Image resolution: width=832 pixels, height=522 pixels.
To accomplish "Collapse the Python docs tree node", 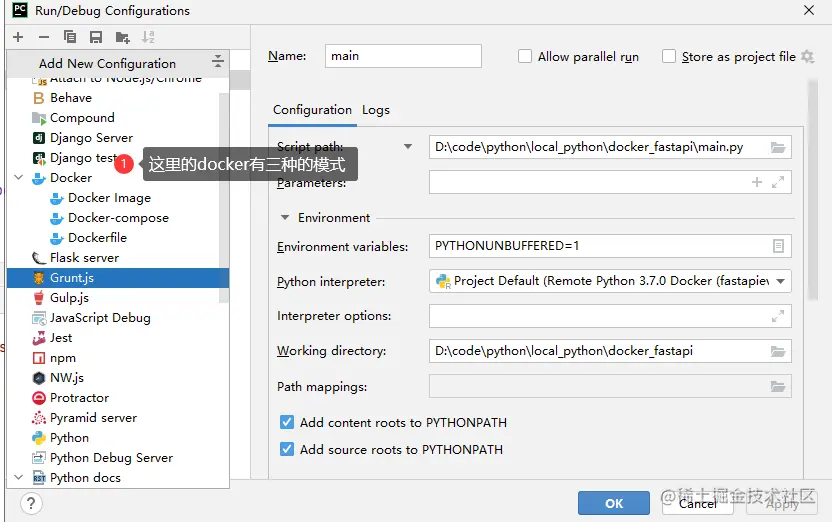I will coord(19,477).
